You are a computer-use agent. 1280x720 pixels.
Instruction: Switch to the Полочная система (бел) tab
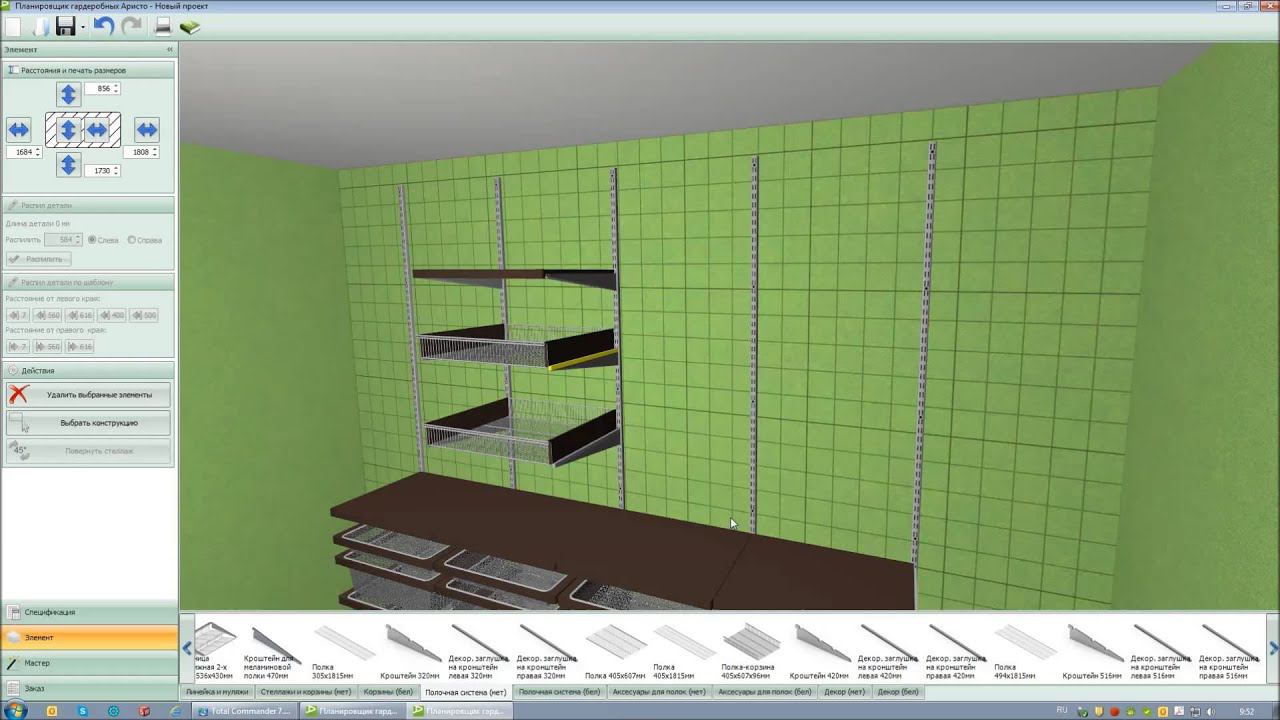click(x=559, y=692)
